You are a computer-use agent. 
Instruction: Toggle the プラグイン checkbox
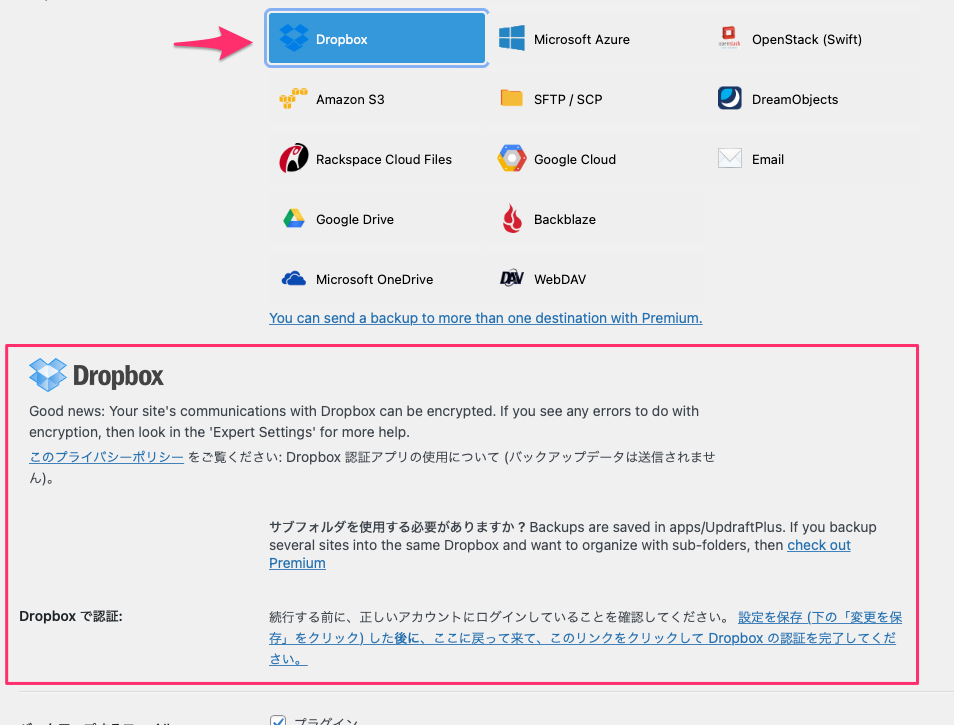click(x=278, y=721)
